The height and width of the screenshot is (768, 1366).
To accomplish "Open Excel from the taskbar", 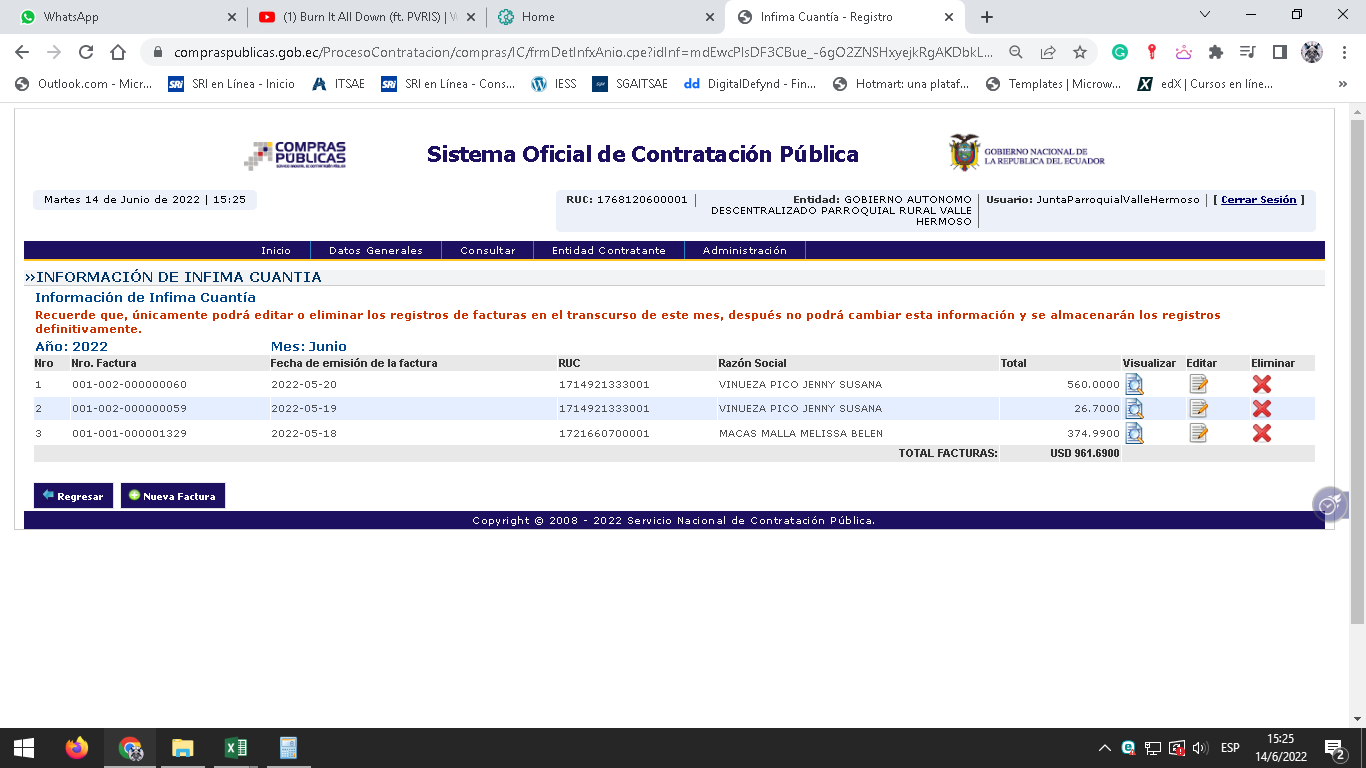I will click(x=236, y=748).
